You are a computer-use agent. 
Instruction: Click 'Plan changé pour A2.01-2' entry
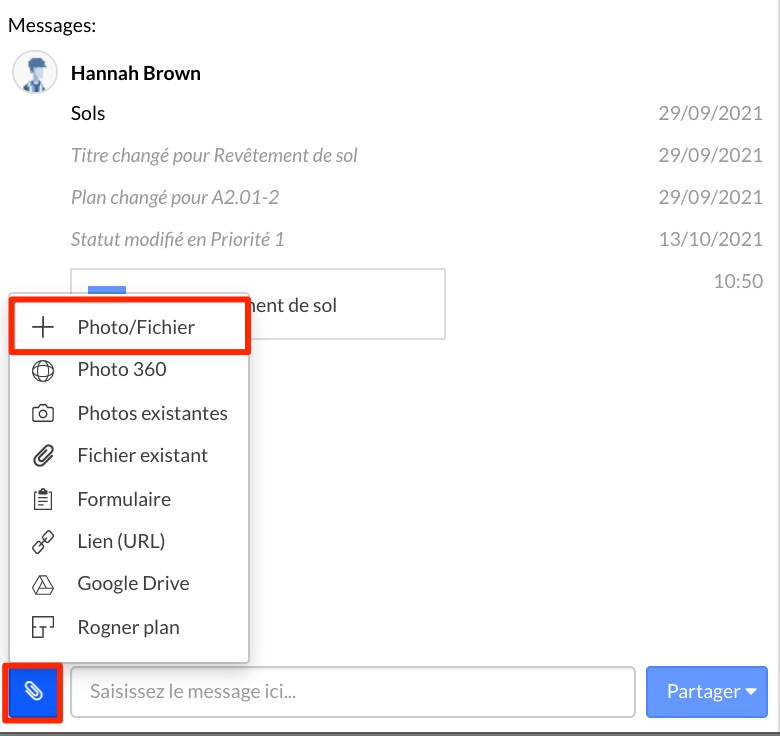coord(175,197)
